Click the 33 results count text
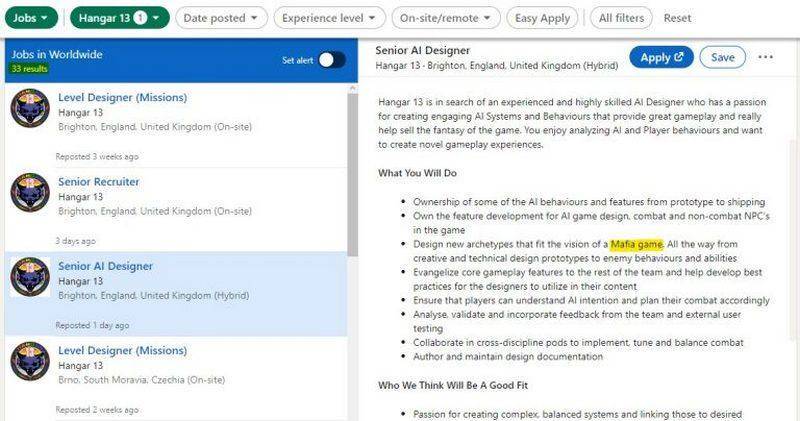 coord(29,69)
